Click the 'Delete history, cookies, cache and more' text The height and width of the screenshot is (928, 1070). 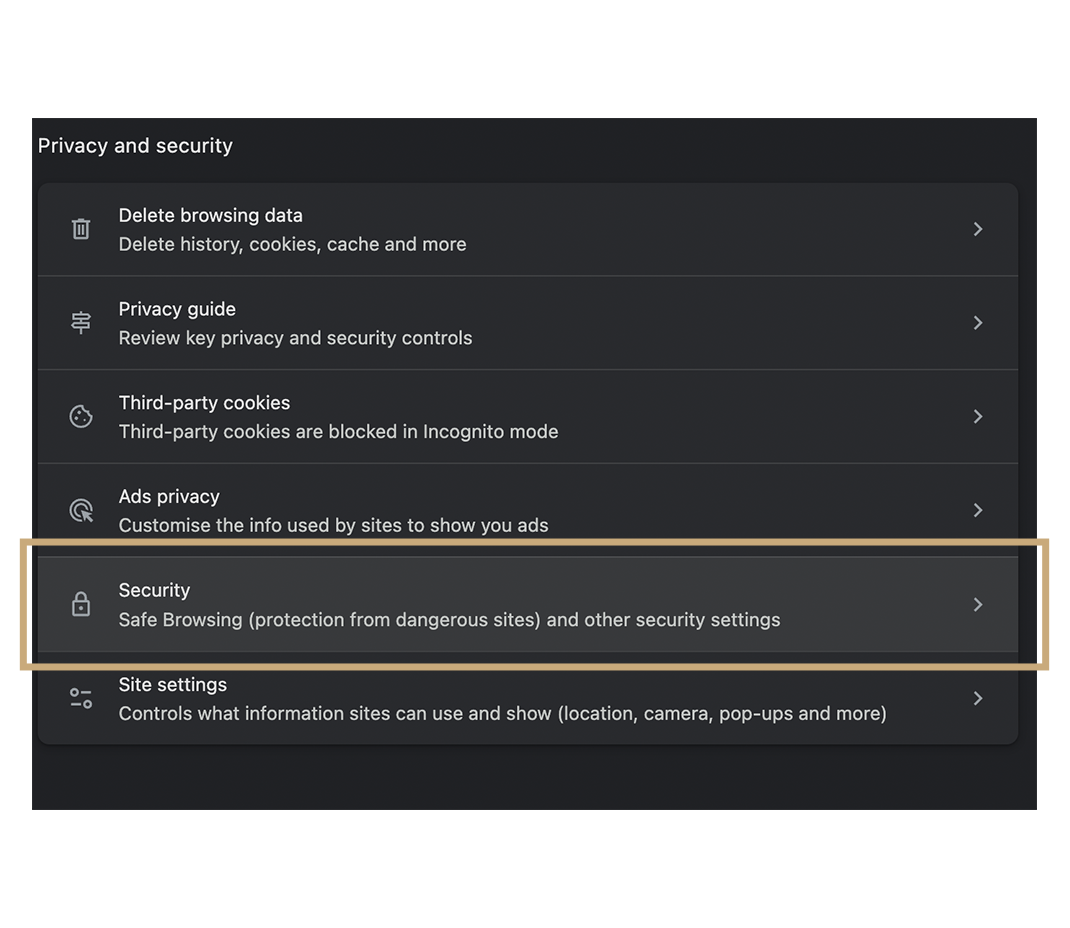click(292, 245)
